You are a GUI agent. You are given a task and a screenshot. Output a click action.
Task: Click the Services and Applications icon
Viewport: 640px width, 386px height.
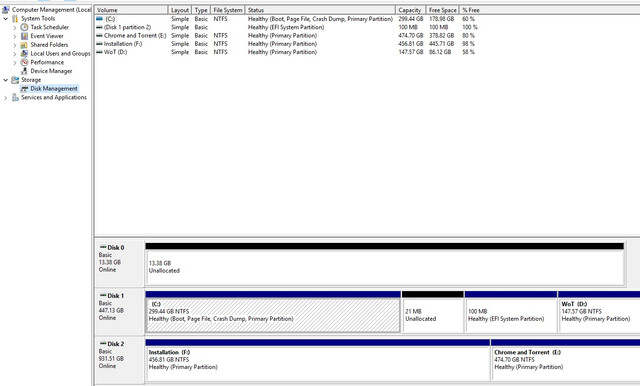pyautogui.click(x=15, y=98)
